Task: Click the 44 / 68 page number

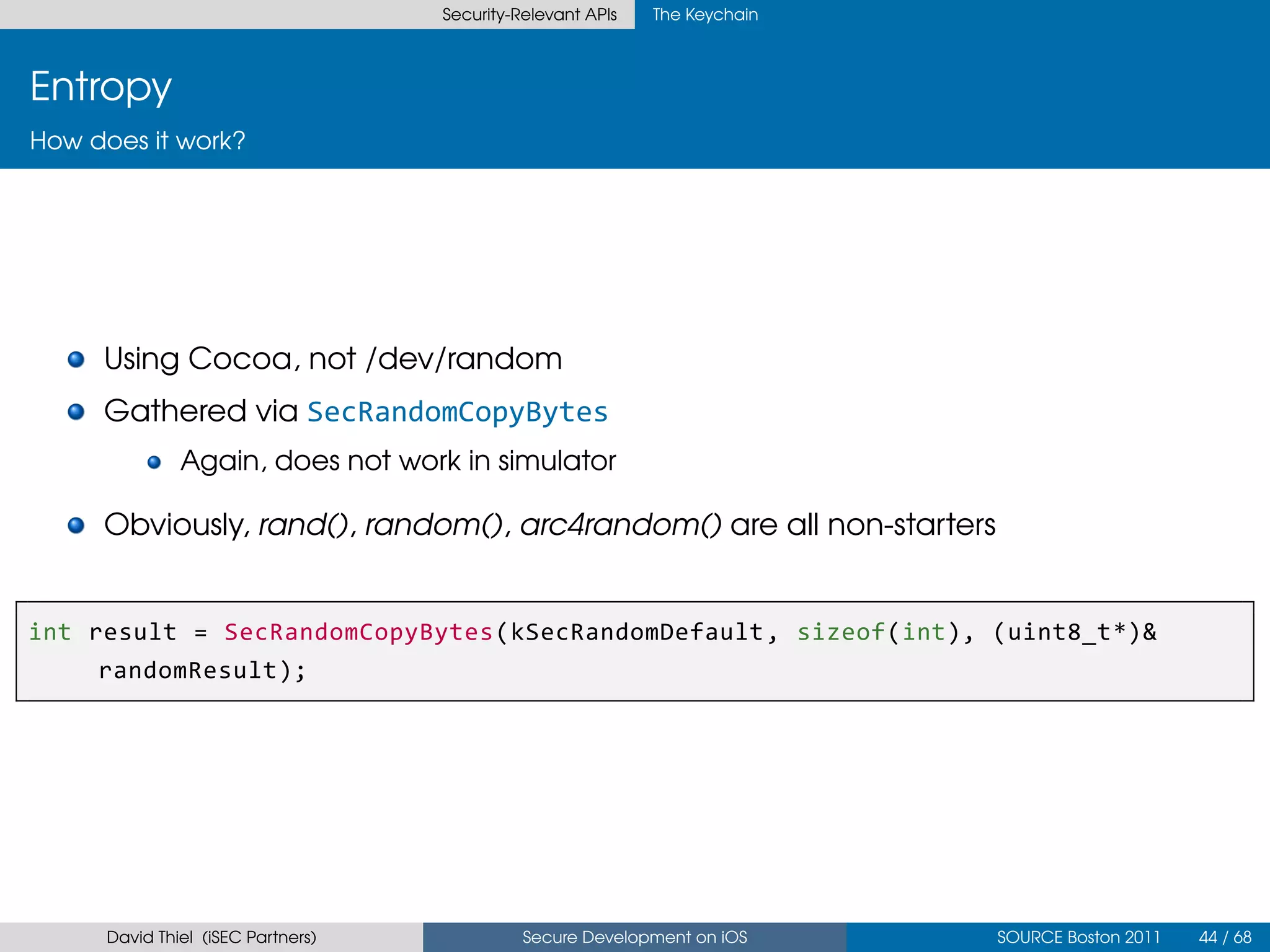Action: (1225, 937)
